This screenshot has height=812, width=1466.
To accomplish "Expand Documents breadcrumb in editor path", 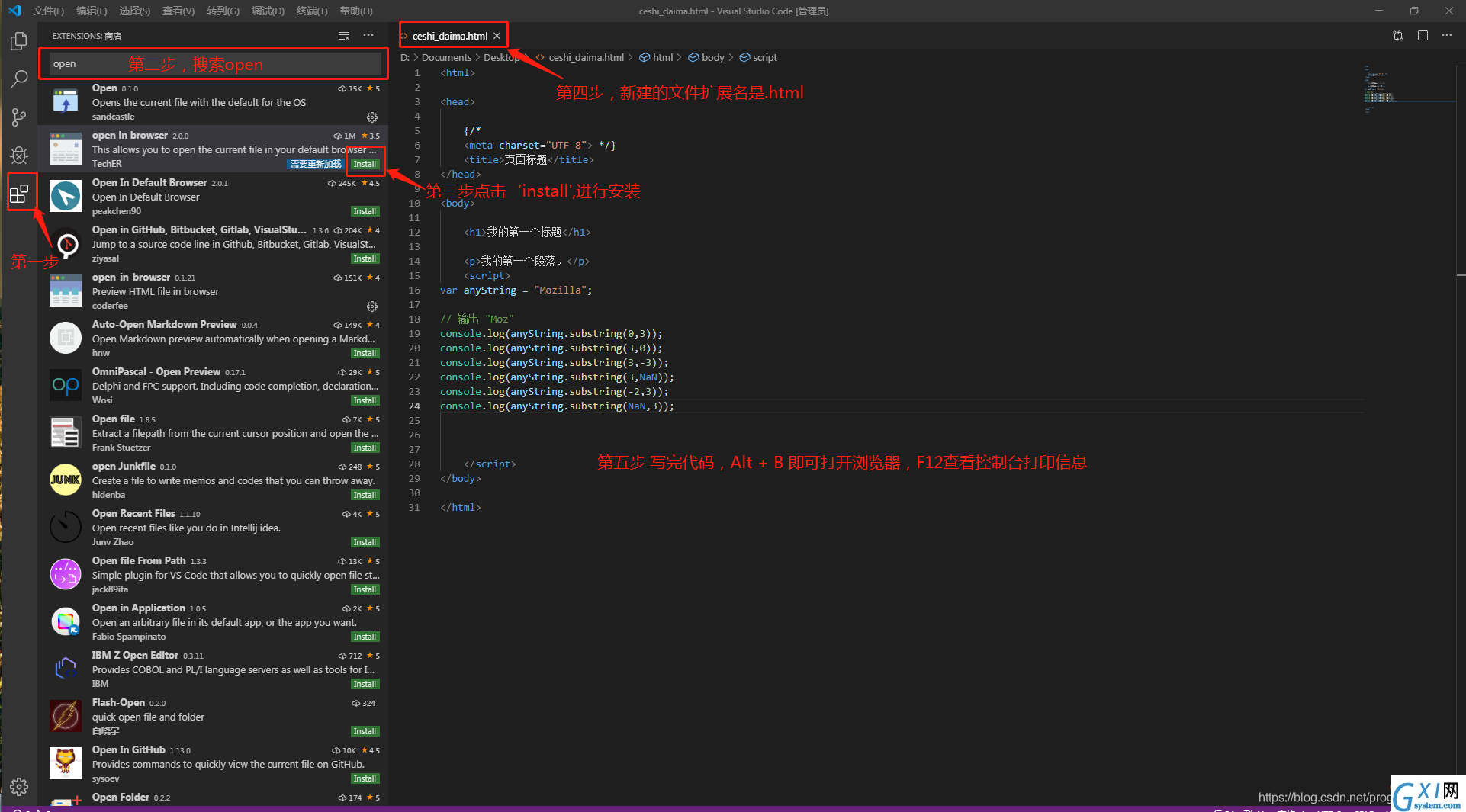I will (446, 57).
